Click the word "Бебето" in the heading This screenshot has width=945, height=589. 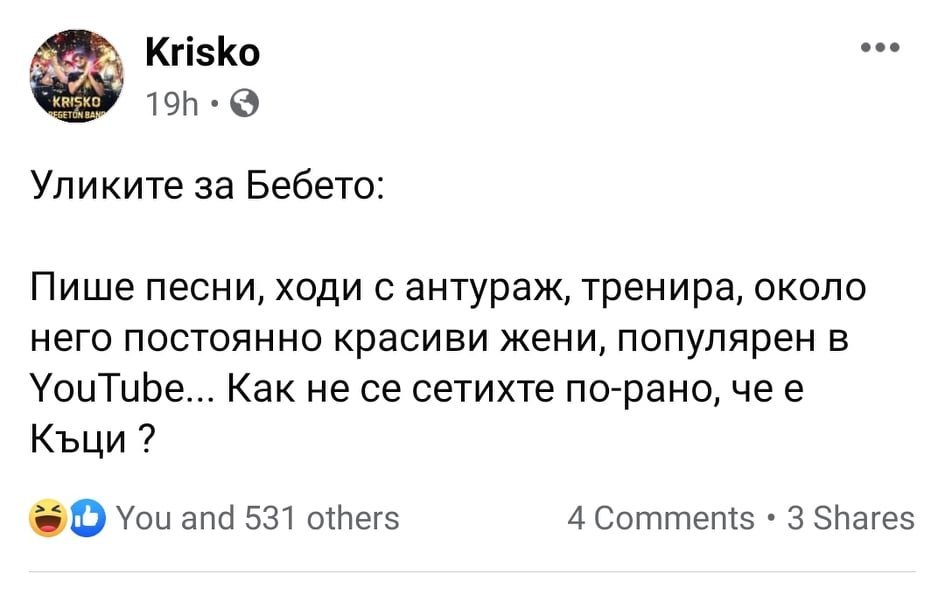coord(308,187)
